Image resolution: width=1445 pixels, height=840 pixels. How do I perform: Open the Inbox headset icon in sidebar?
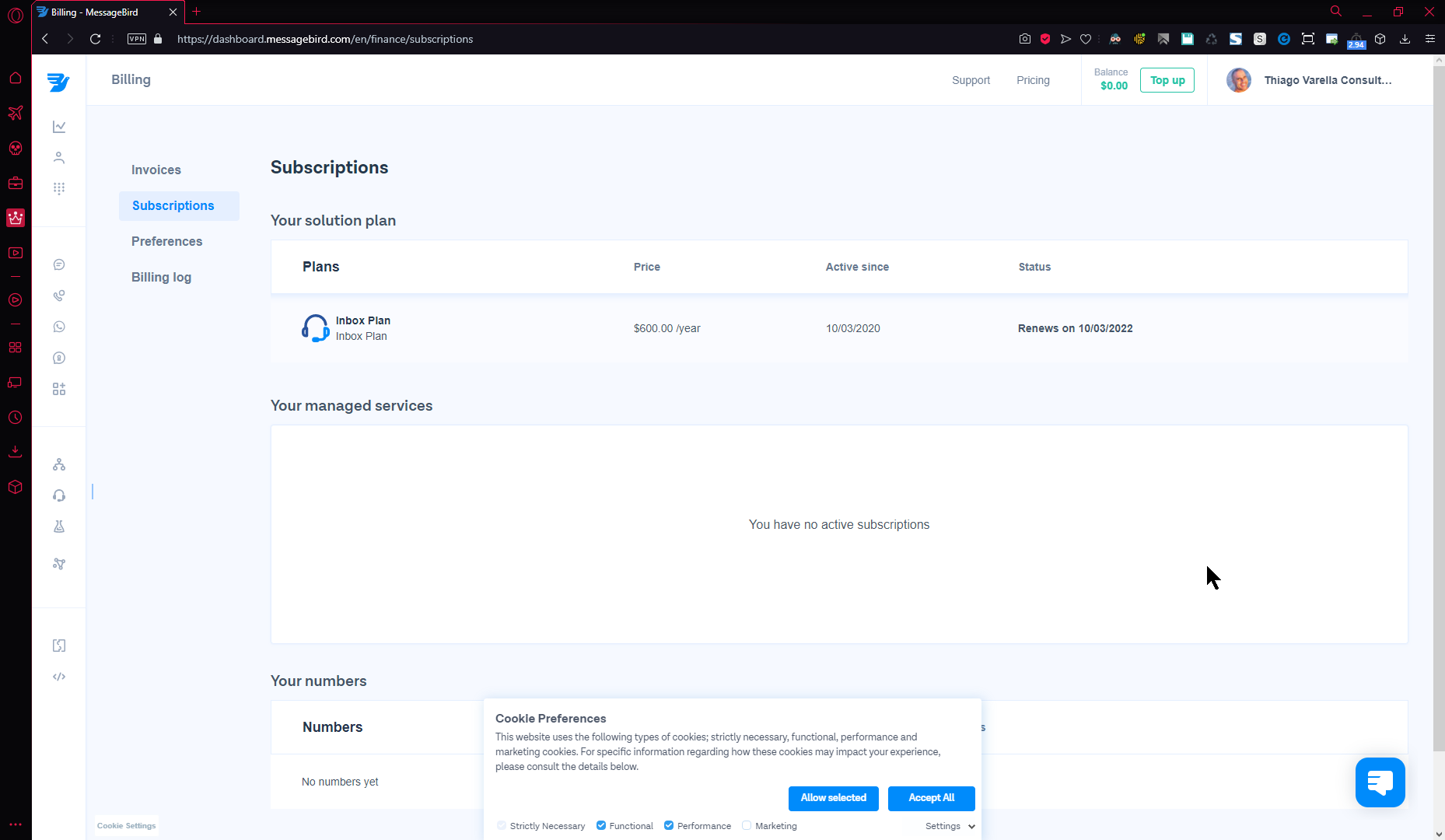tap(59, 495)
